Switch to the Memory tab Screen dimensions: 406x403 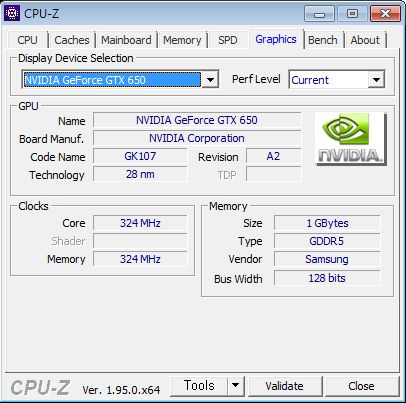pyautogui.click(x=182, y=40)
